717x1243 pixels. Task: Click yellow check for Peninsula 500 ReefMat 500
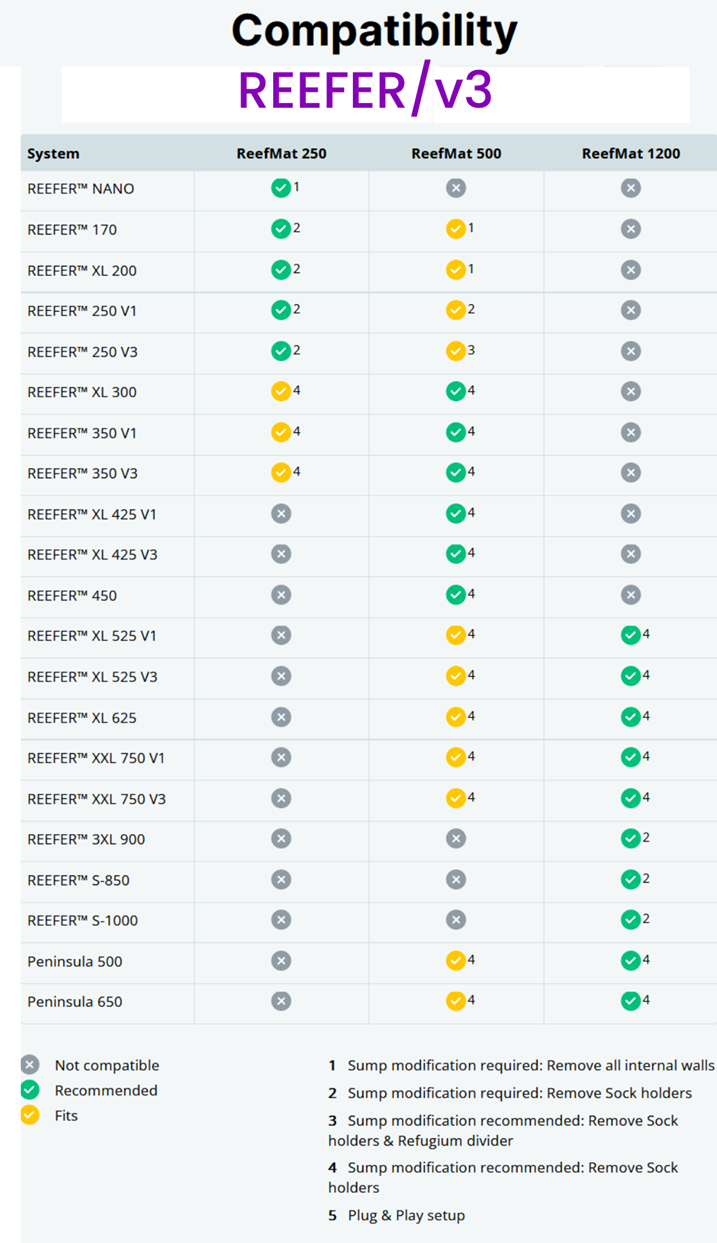pyautogui.click(x=456, y=961)
